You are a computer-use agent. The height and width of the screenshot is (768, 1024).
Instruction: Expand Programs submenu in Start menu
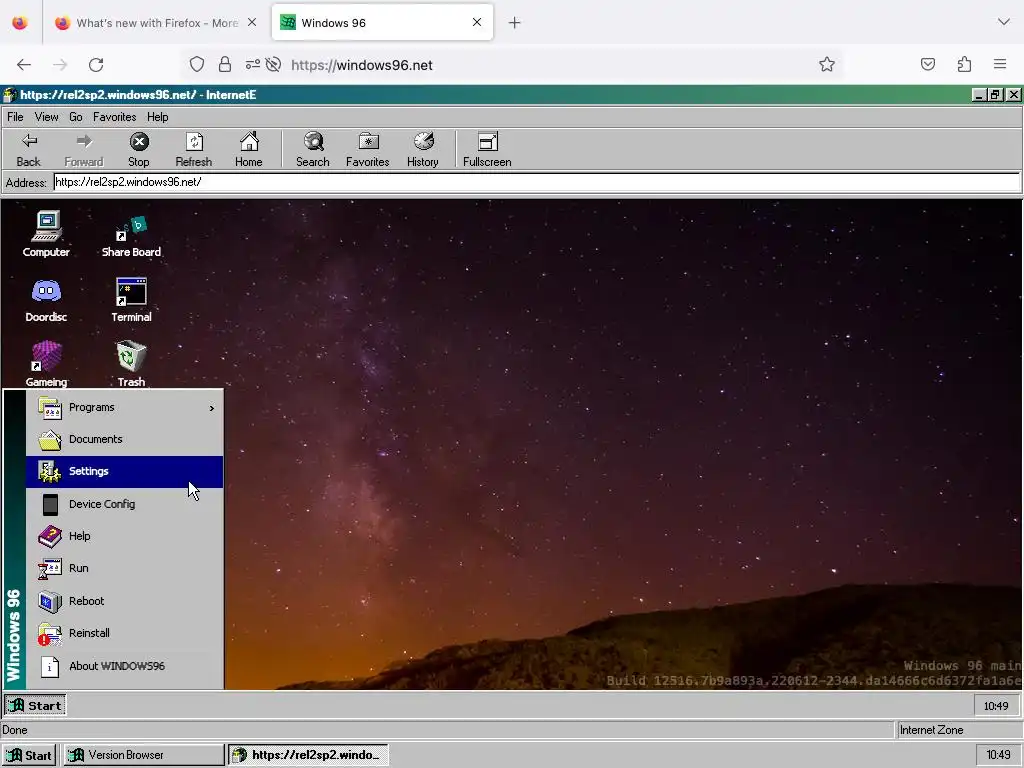pos(125,407)
